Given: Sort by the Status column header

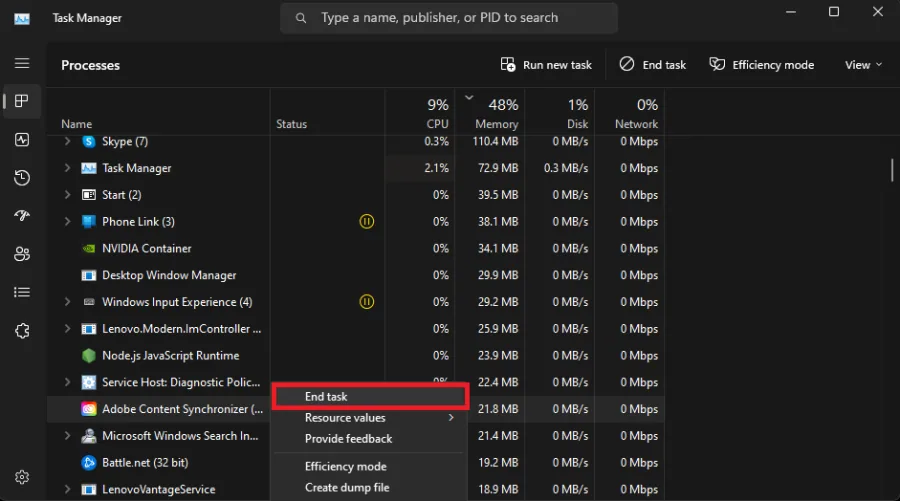Looking at the screenshot, I should [291, 124].
